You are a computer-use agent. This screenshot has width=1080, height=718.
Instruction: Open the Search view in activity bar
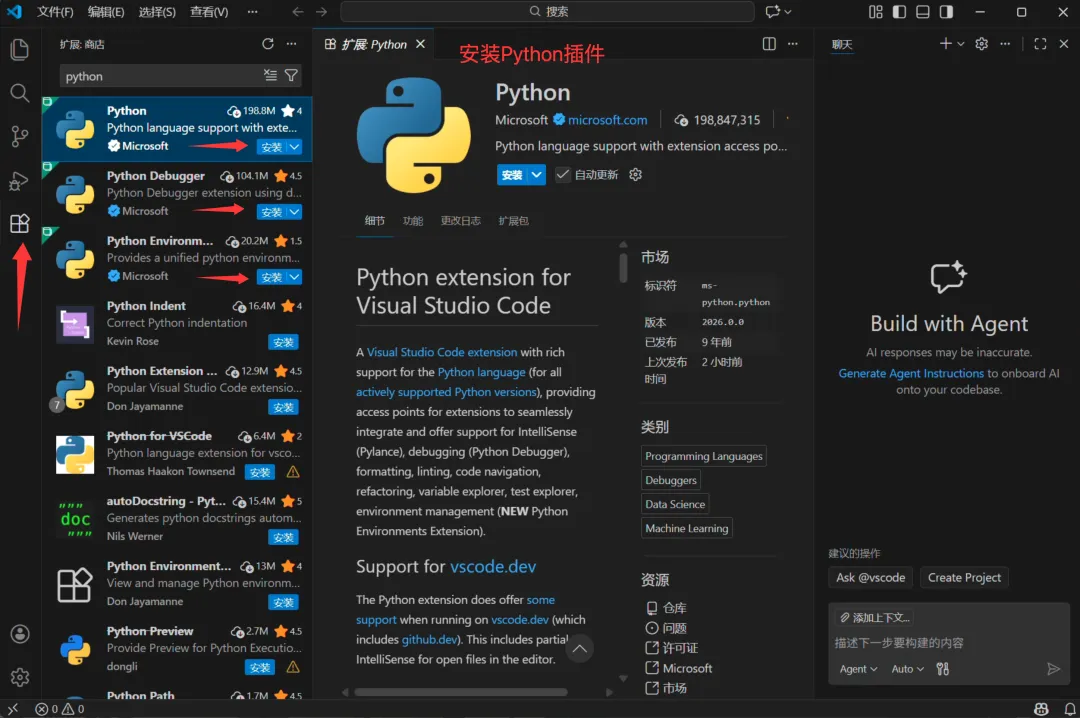click(19, 92)
